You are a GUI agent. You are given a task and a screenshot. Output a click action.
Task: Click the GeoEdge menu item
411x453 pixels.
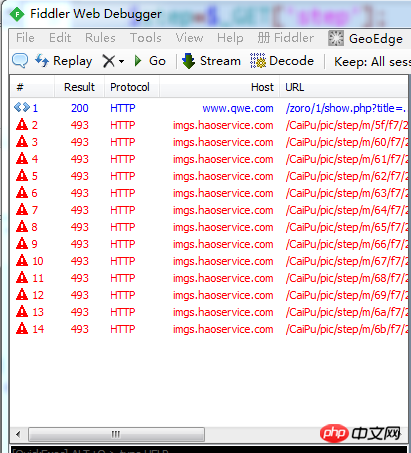click(366, 39)
